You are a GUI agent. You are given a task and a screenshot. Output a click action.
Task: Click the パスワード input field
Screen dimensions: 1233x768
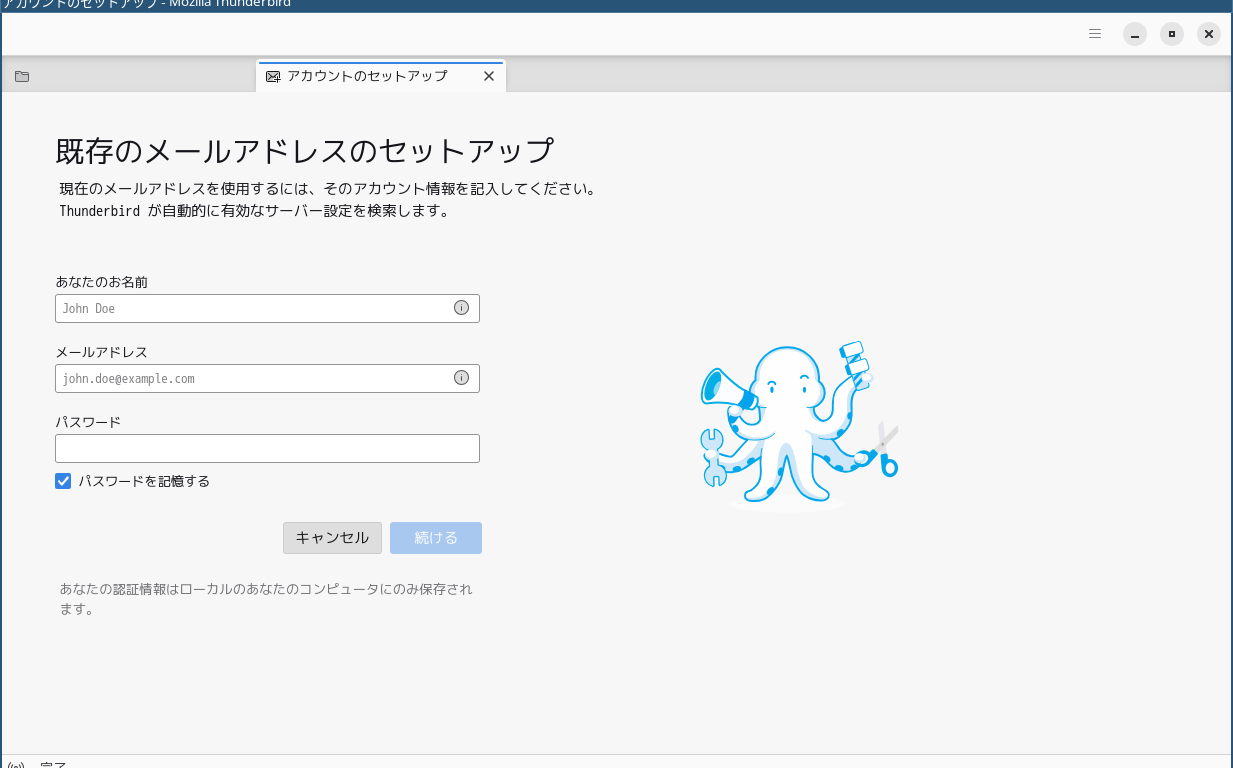(x=267, y=448)
